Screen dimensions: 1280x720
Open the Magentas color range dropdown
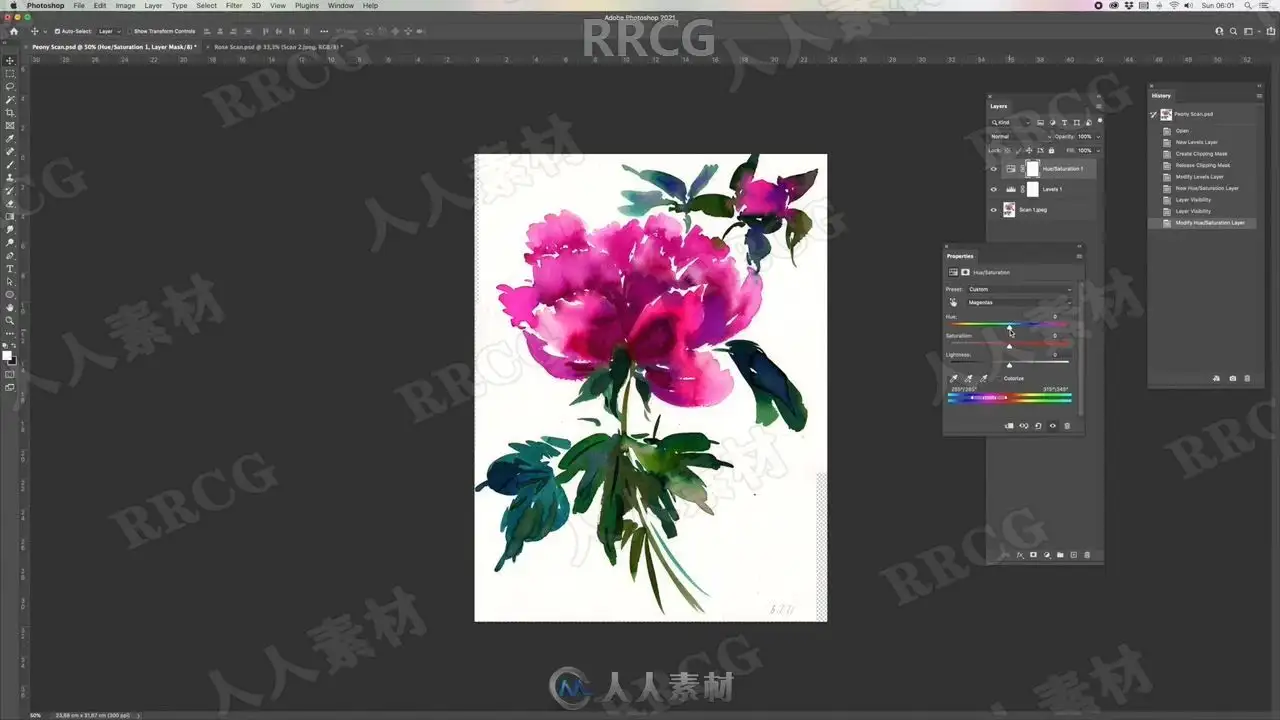[1020, 302]
